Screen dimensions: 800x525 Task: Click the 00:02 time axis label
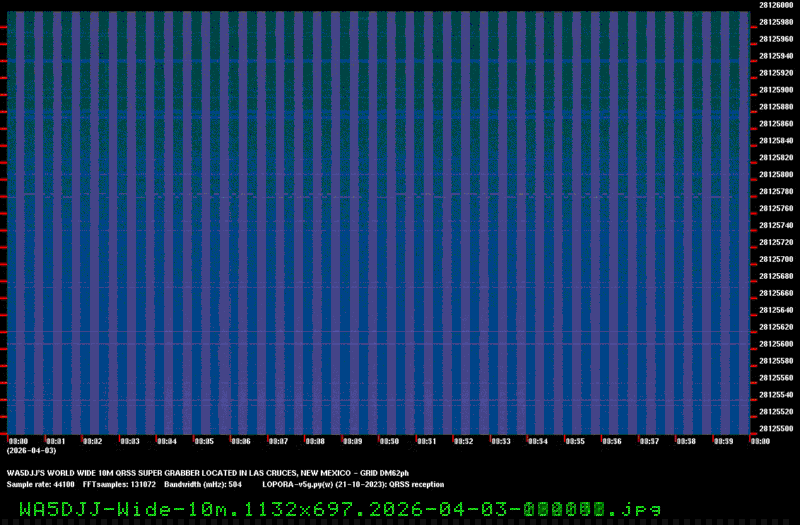(92, 441)
